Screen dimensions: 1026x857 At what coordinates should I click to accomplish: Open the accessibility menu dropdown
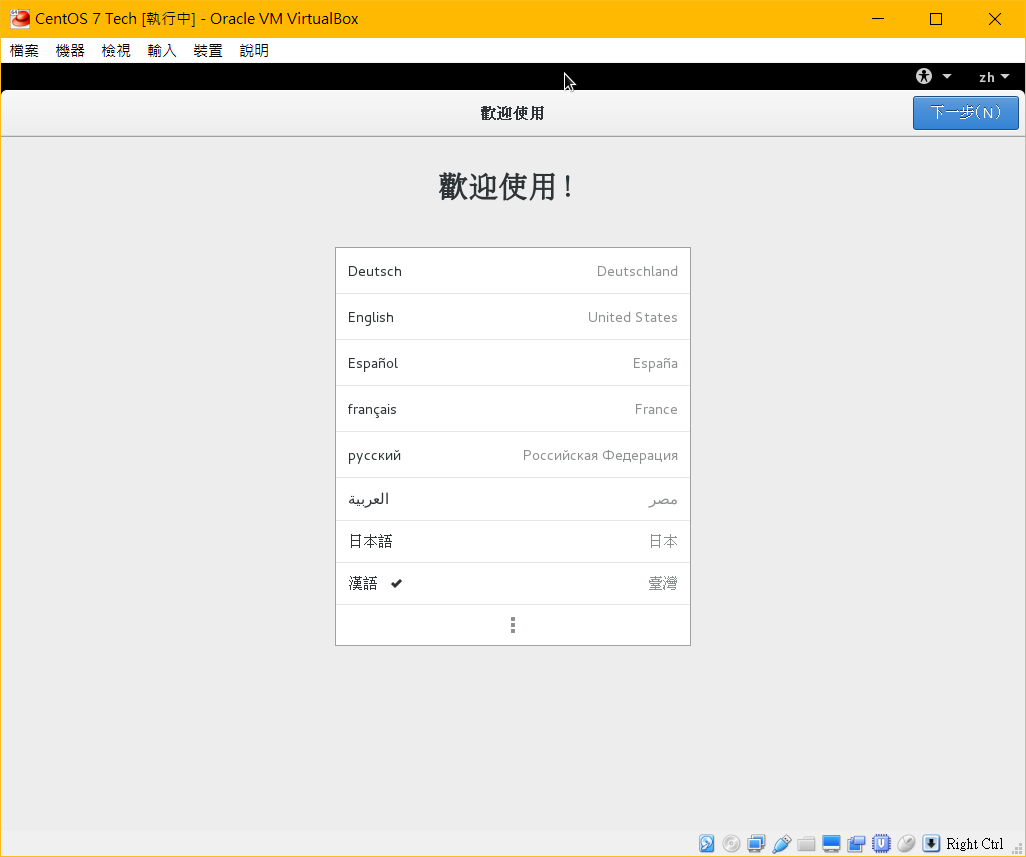933,76
